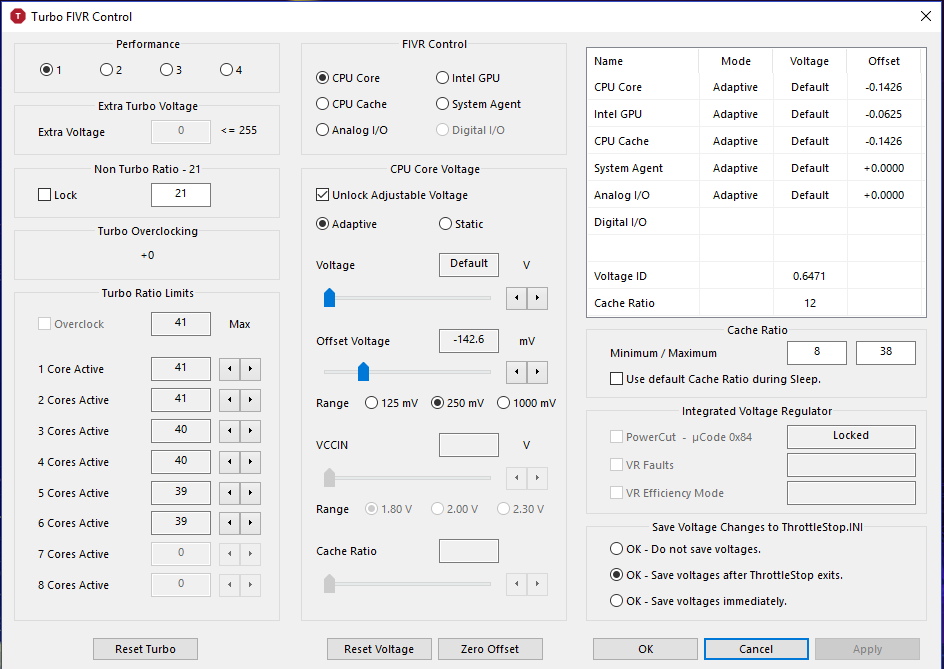Click the 3 Cores Active ratio field
Screen dimensions: 944x669
click(x=181, y=431)
